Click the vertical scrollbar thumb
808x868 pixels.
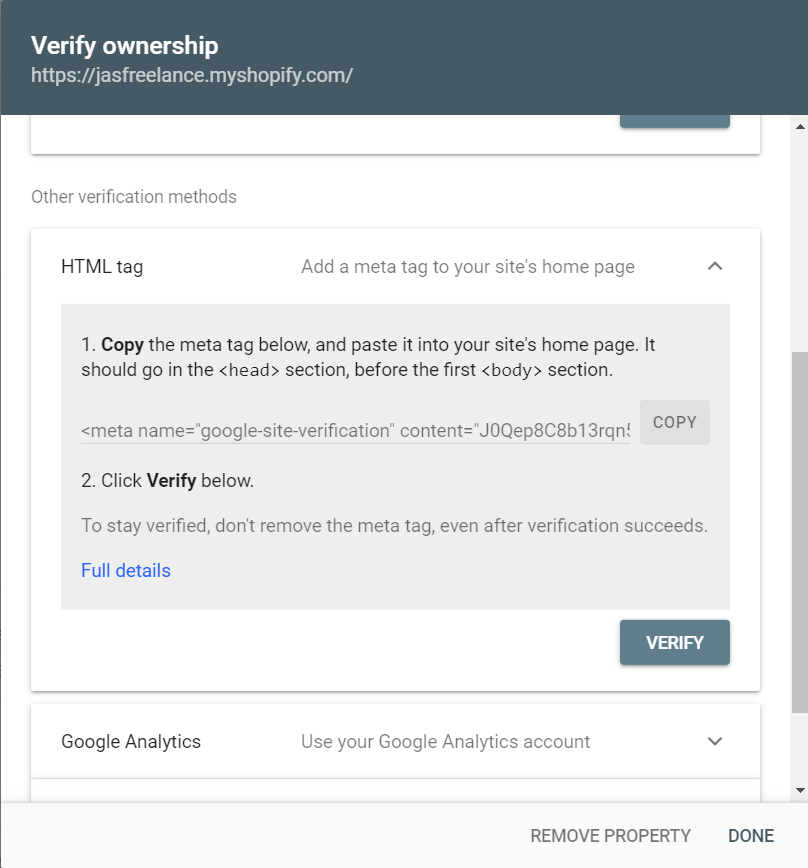tap(800, 533)
